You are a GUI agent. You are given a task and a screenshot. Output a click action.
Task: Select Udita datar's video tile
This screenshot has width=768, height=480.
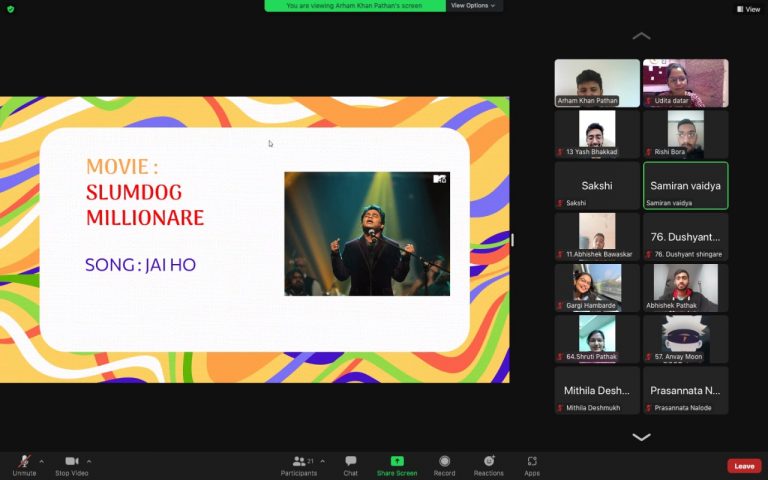point(686,83)
